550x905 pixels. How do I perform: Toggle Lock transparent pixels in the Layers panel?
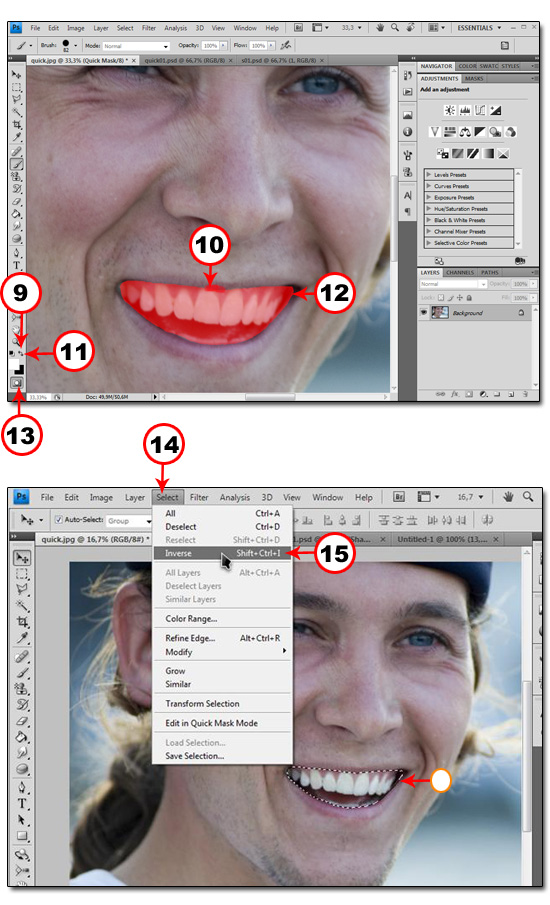pyautogui.click(x=441, y=298)
